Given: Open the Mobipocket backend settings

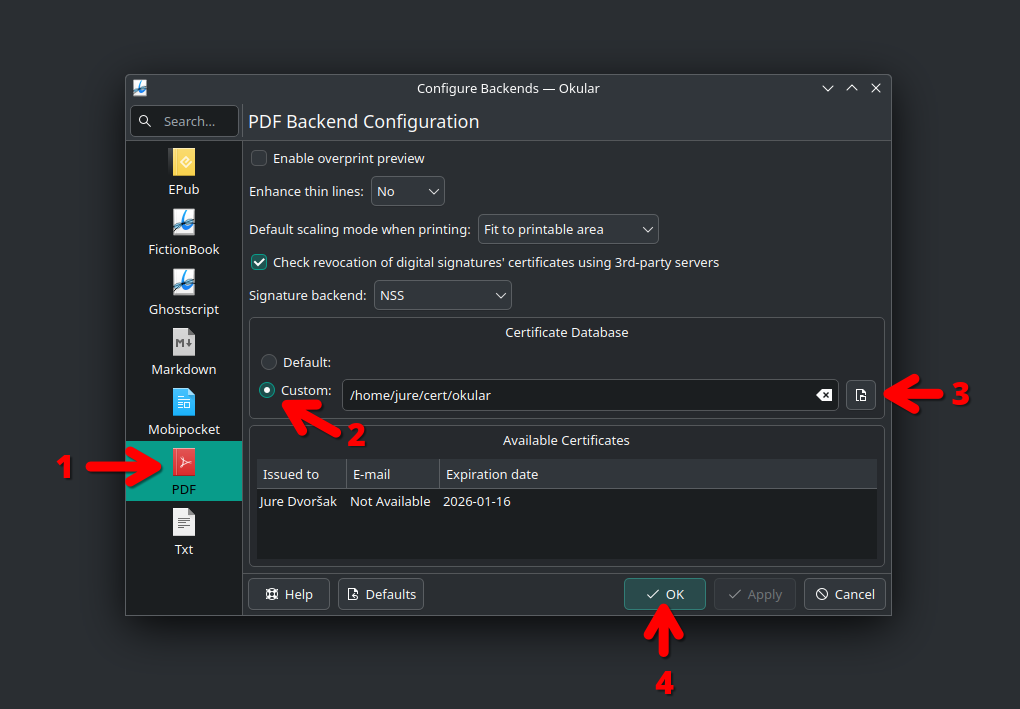Looking at the screenshot, I should [x=183, y=403].
